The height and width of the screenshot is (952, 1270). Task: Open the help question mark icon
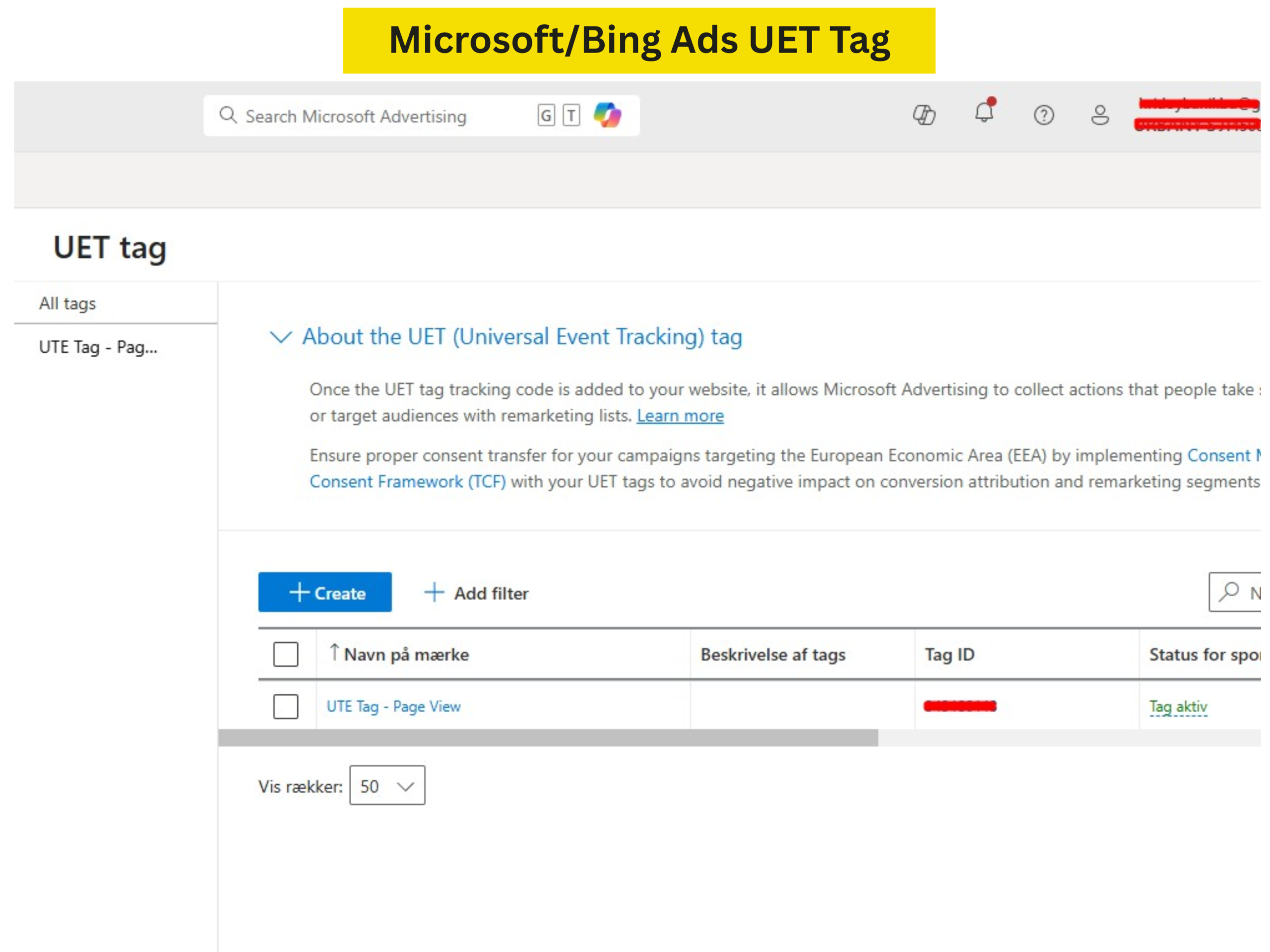(x=1043, y=116)
